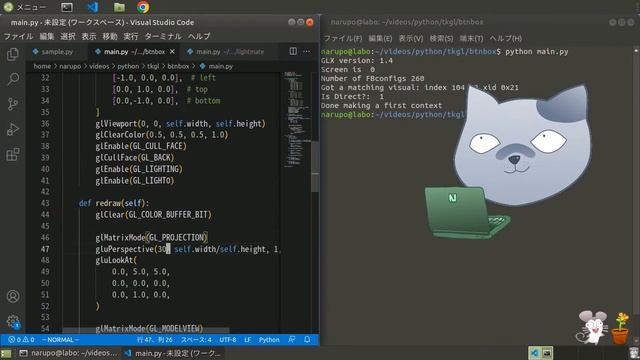The image size is (640, 360).
Task: Open terminal ヘルプ(H) menu
Action: click(506, 38)
